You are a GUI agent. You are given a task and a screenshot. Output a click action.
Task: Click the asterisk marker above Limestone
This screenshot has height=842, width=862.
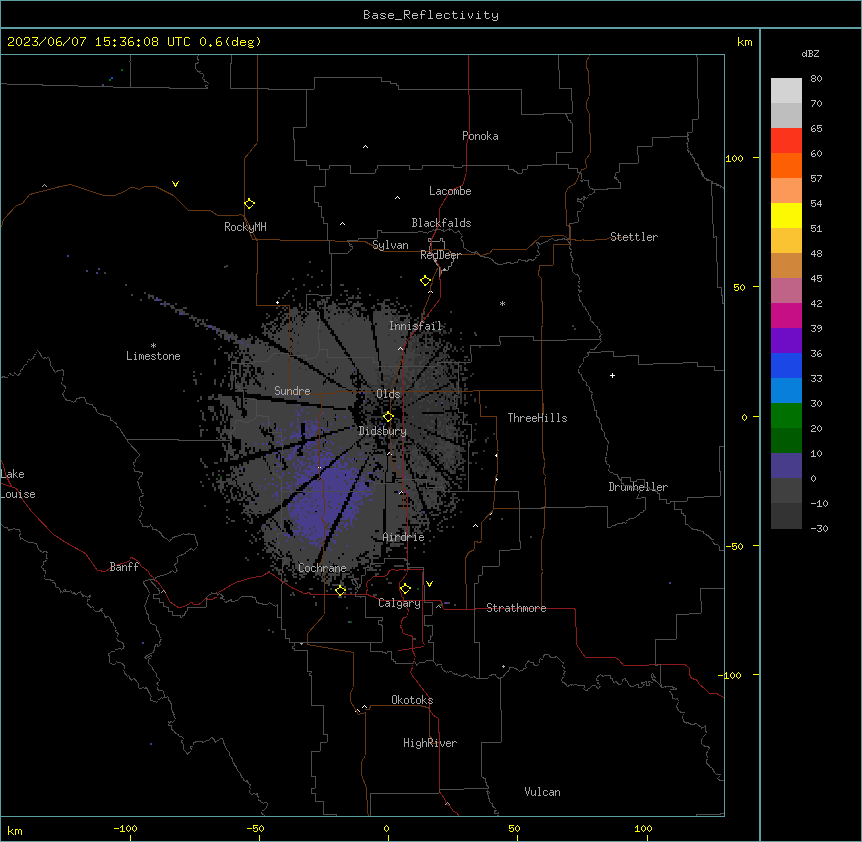point(153,345)
